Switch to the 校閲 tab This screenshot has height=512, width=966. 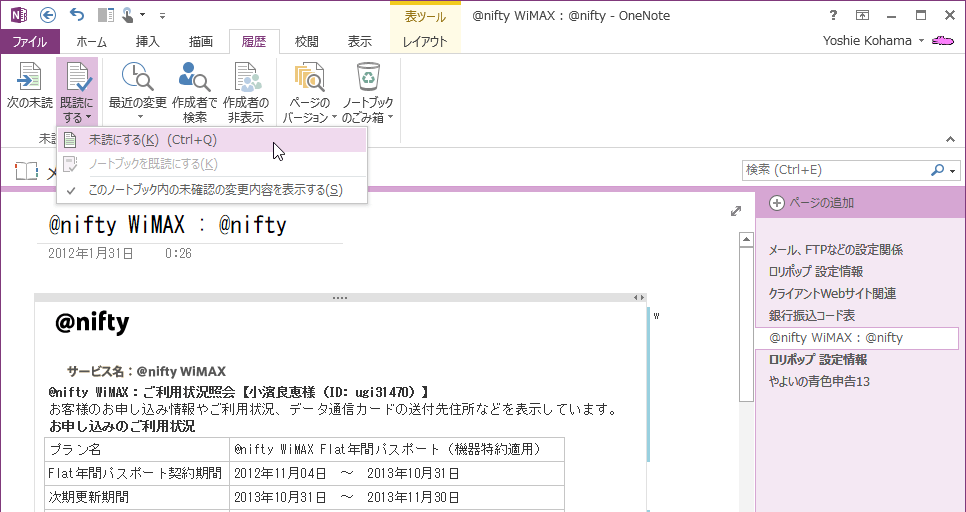coord(306,41)
